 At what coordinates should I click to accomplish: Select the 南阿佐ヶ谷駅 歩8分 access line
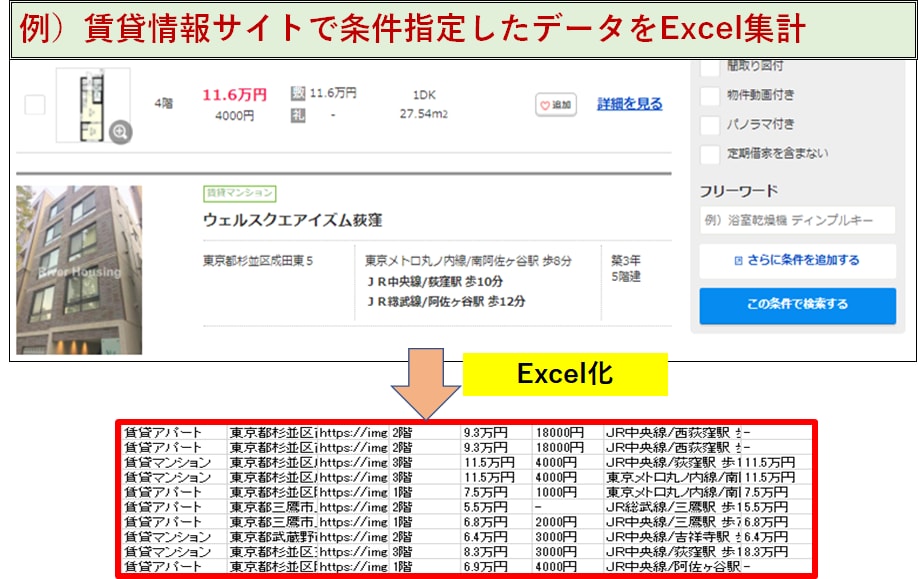pyautogui.click(x=468, y=261)
